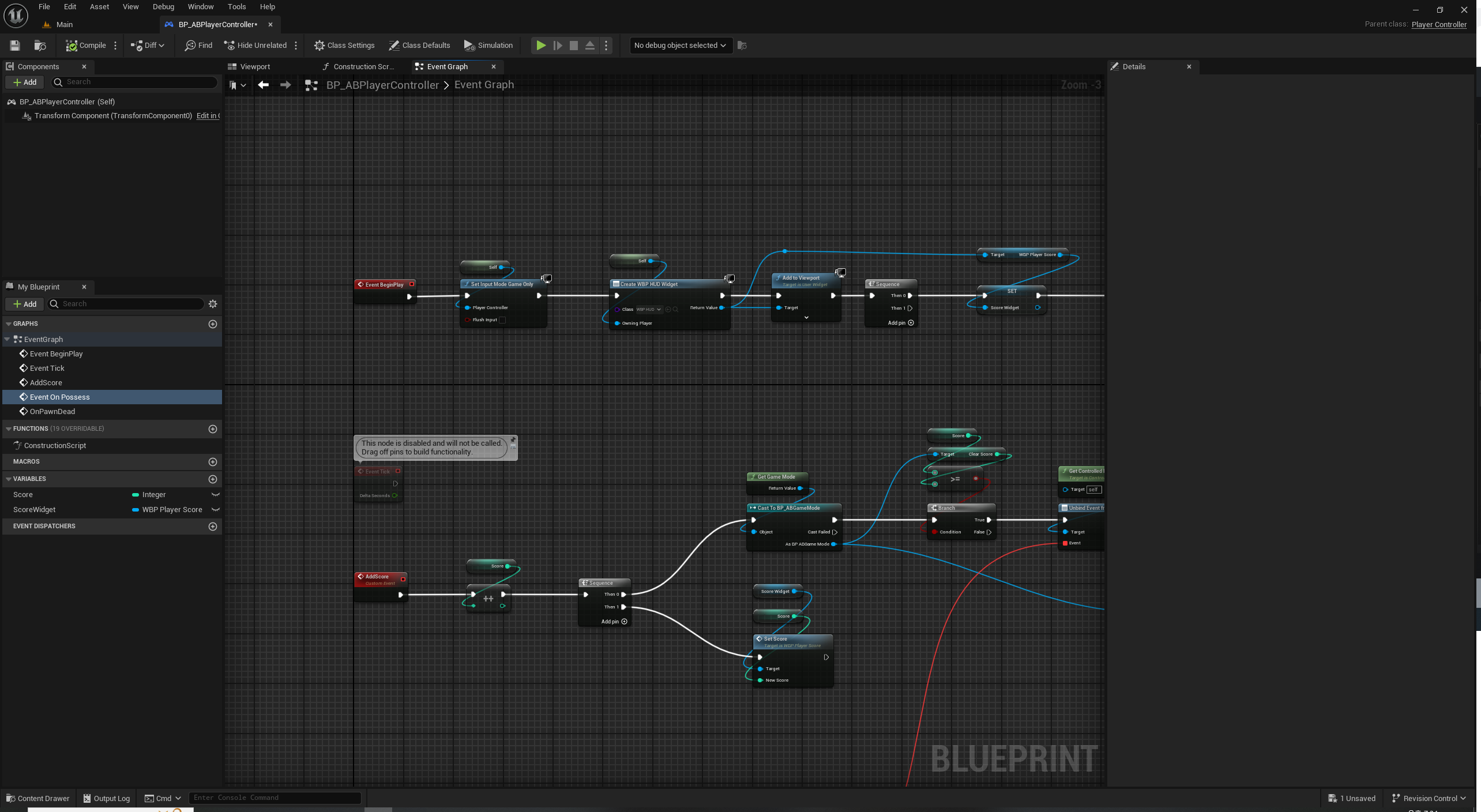Open Class Defaults
Screen dimensions: 1481x812
point(419,46)
